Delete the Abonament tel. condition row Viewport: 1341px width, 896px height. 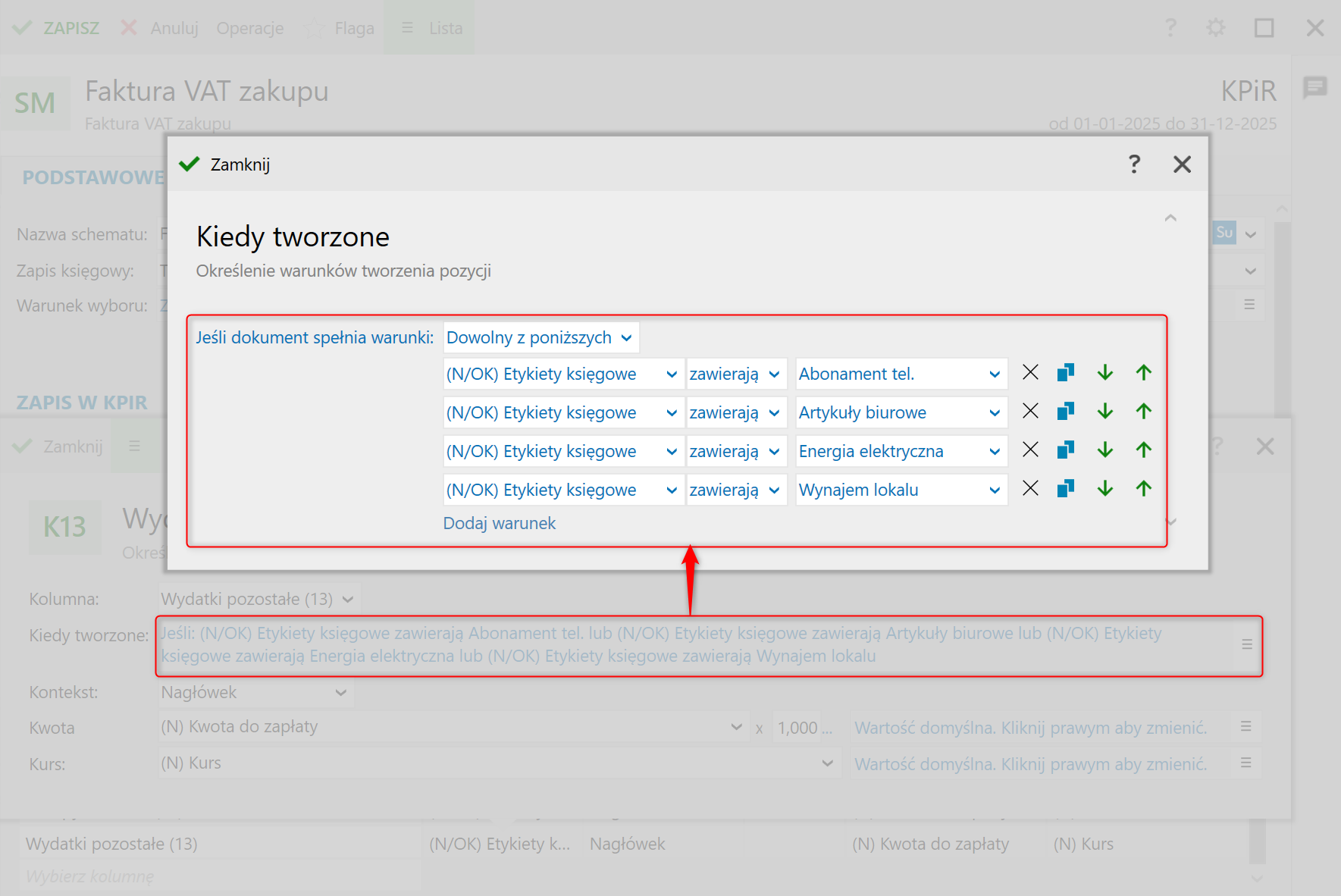tap(1030, 373)
